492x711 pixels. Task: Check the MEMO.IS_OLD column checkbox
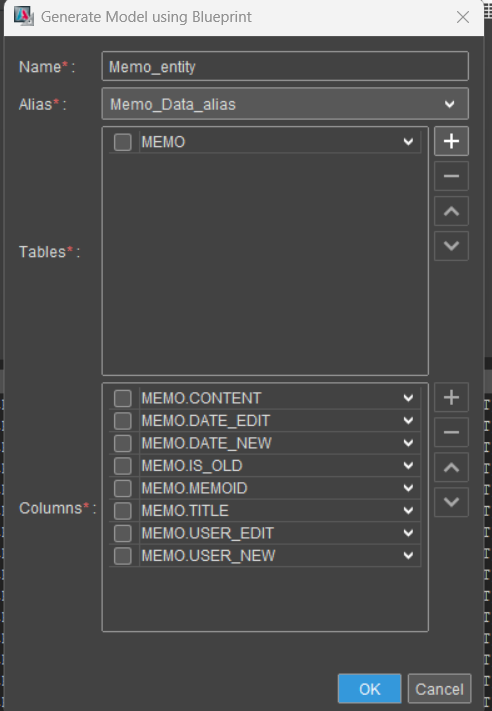pos(122,466)
